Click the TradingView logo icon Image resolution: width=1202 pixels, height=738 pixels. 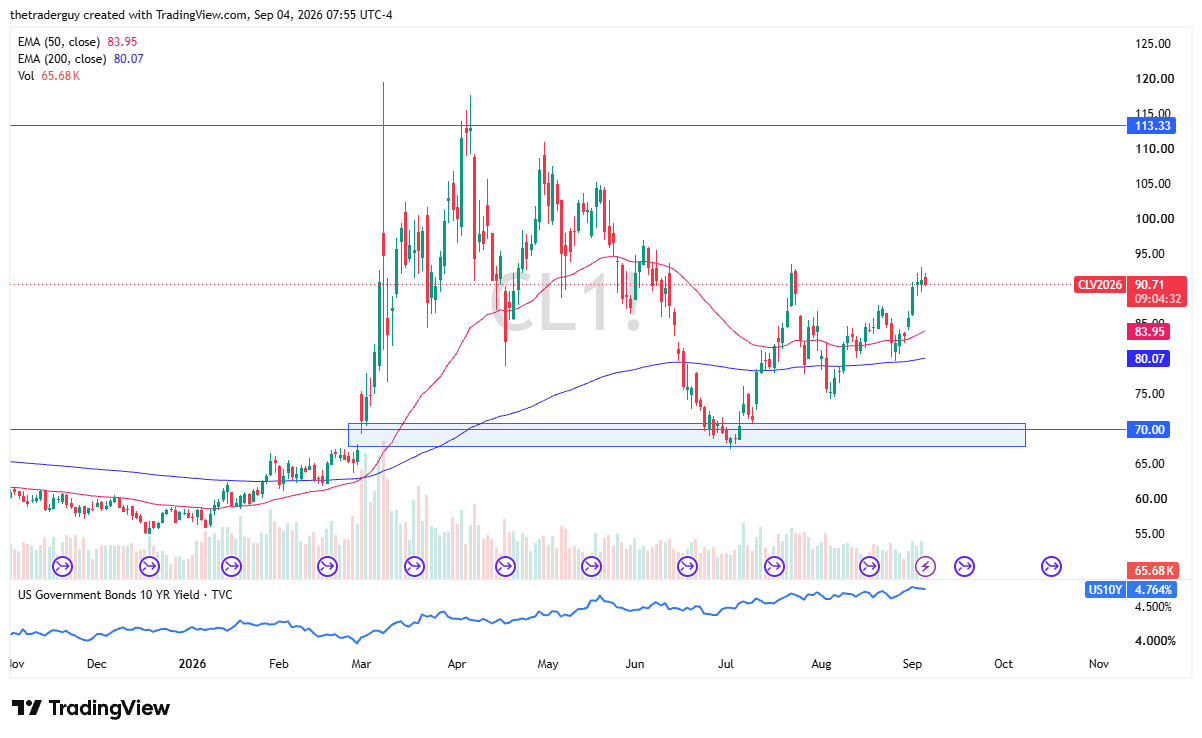(x=27, y=708)
